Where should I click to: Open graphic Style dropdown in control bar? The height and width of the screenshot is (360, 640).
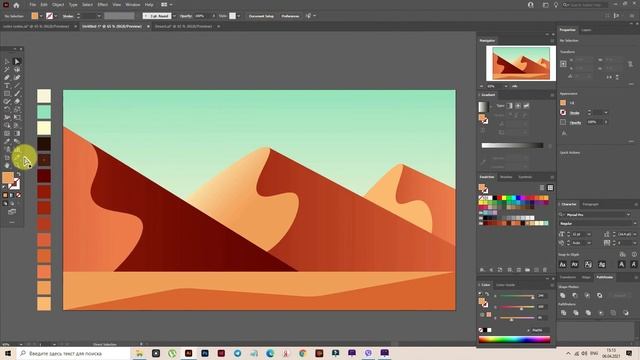pos(238,16)
